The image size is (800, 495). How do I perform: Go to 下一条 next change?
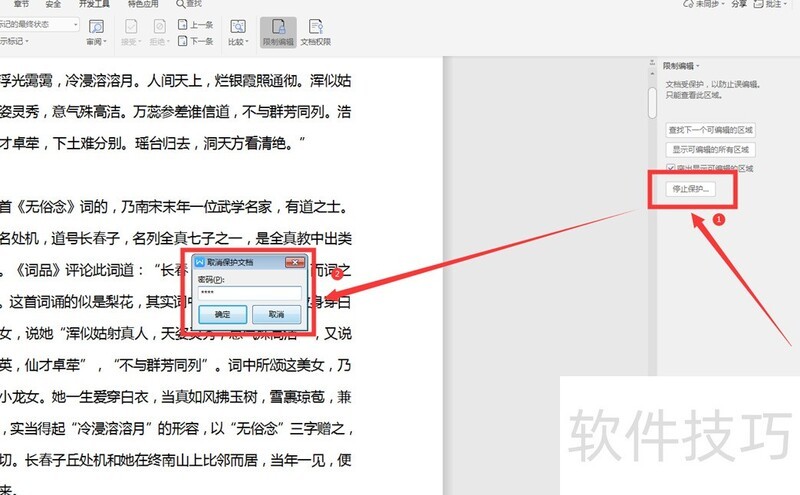click(195, 41)
